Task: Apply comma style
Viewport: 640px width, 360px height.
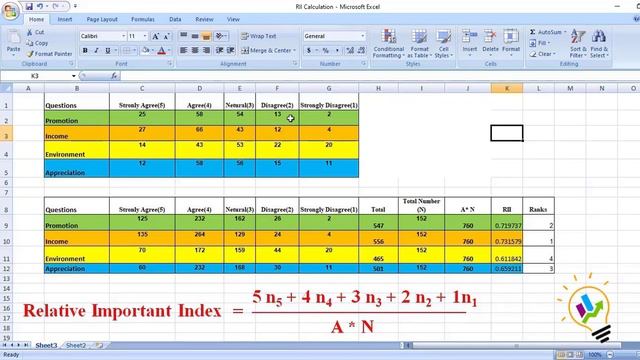Action: pyautogui.click(x=337, y=50)
